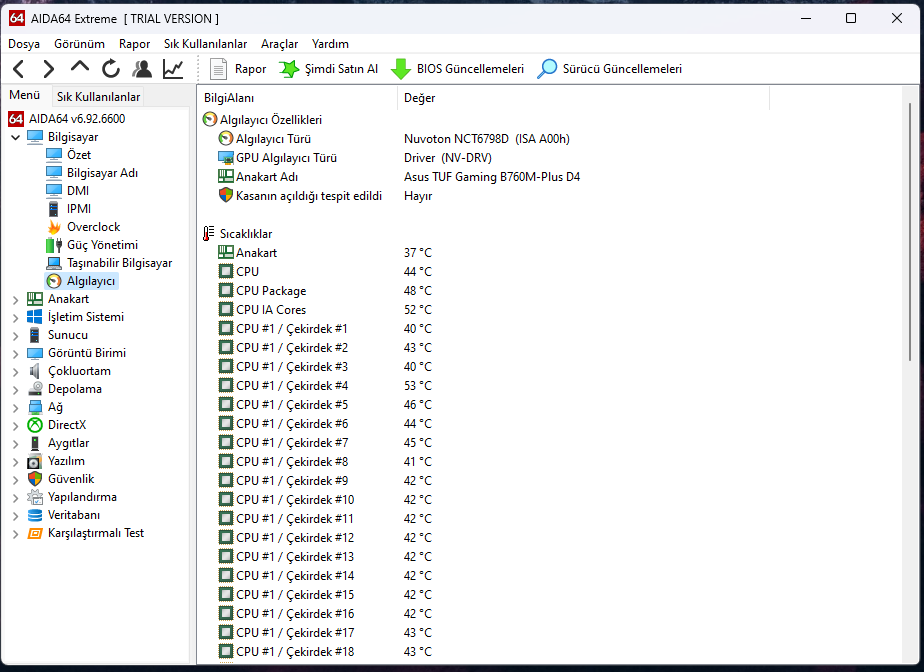
Task: Expand the Görüntü Birimi node
Action: [15, 354]
